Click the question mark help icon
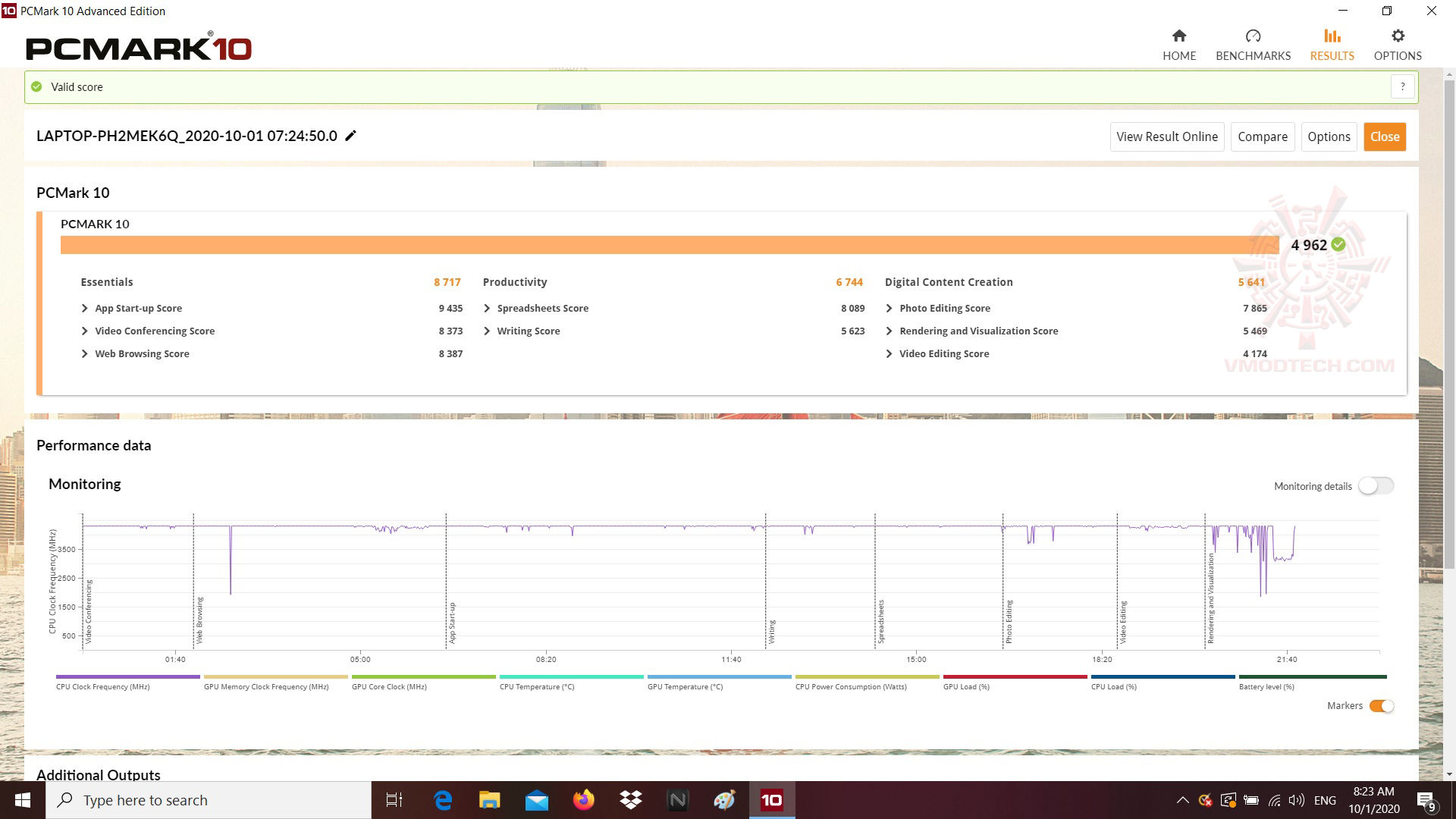Viewport: 1456px width, 819px height. pos(1403,86)
